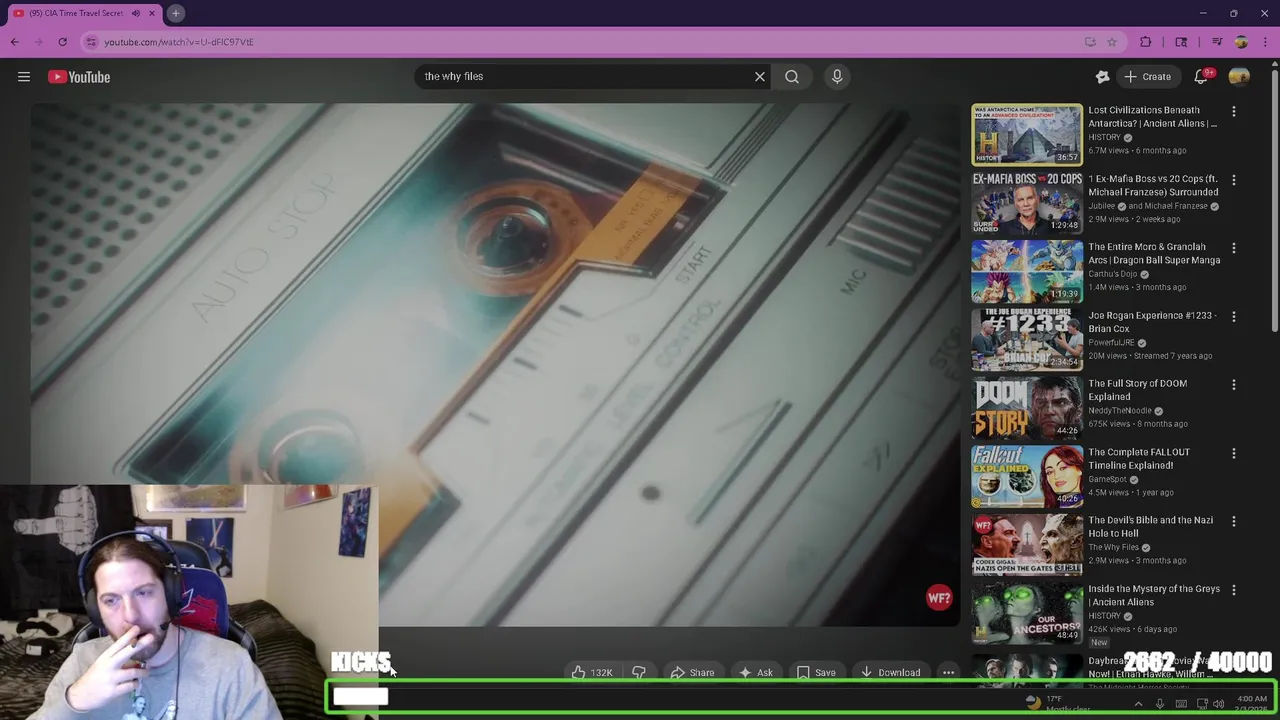Click the Create button
The width and height of the screenshot is (1280, 720).
(1148, 77)
